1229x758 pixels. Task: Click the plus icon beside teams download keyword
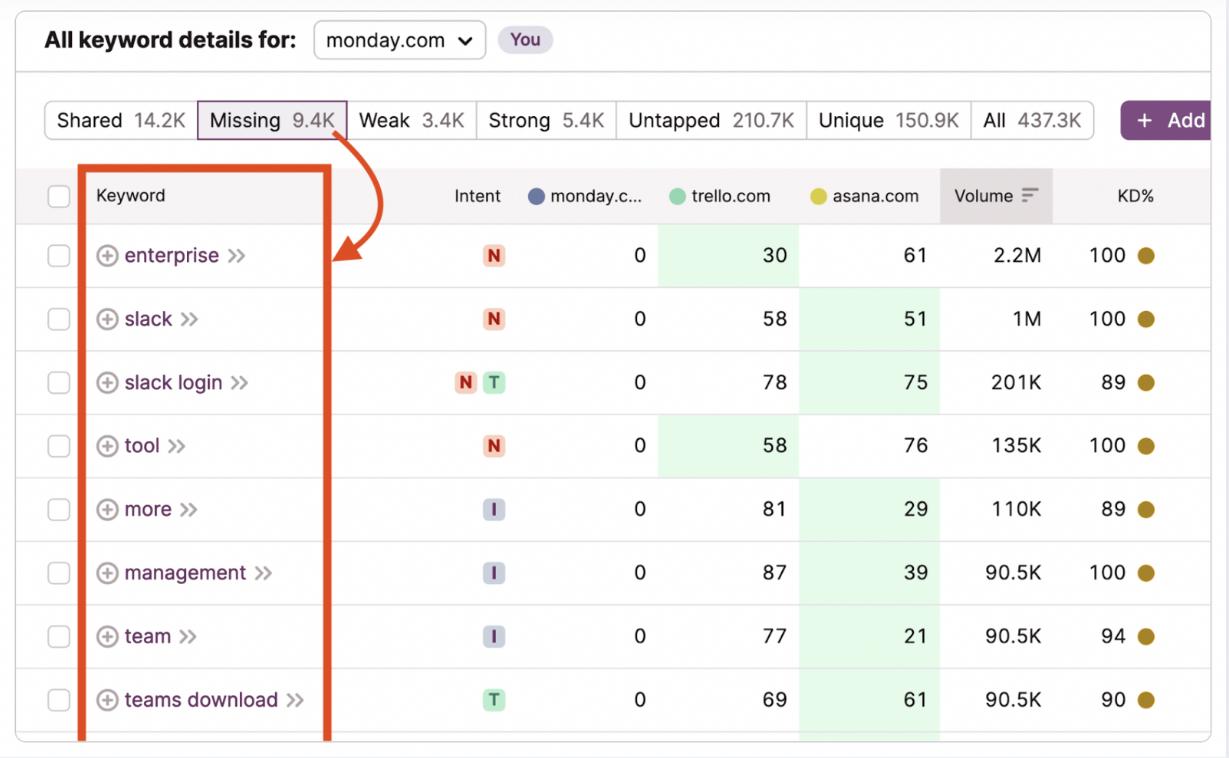pyautogui.click(x=107, y=700)
